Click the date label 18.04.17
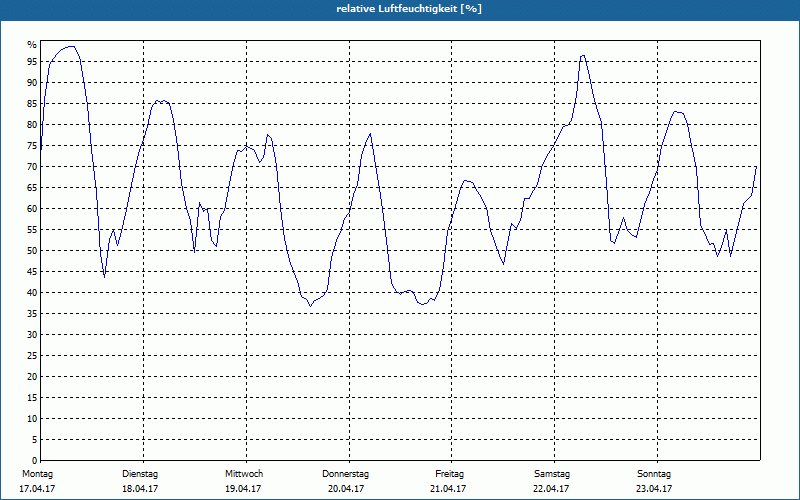 pos(140,489)
